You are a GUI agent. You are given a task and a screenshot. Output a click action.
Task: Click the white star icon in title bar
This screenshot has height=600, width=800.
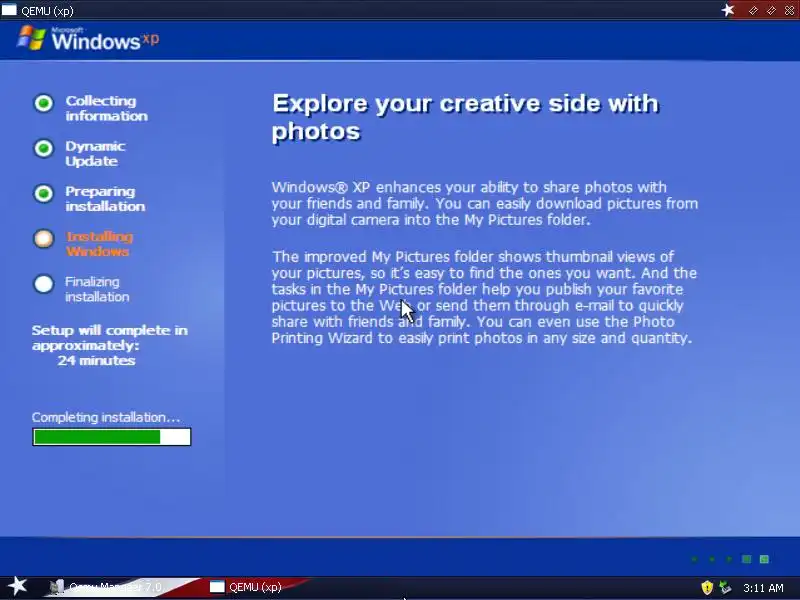[728, 10]
